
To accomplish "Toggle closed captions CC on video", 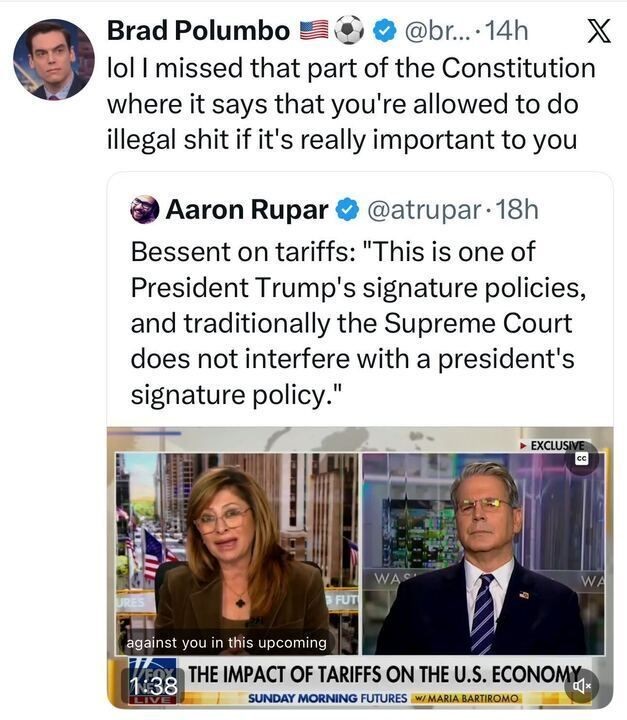I will point(580,458).
